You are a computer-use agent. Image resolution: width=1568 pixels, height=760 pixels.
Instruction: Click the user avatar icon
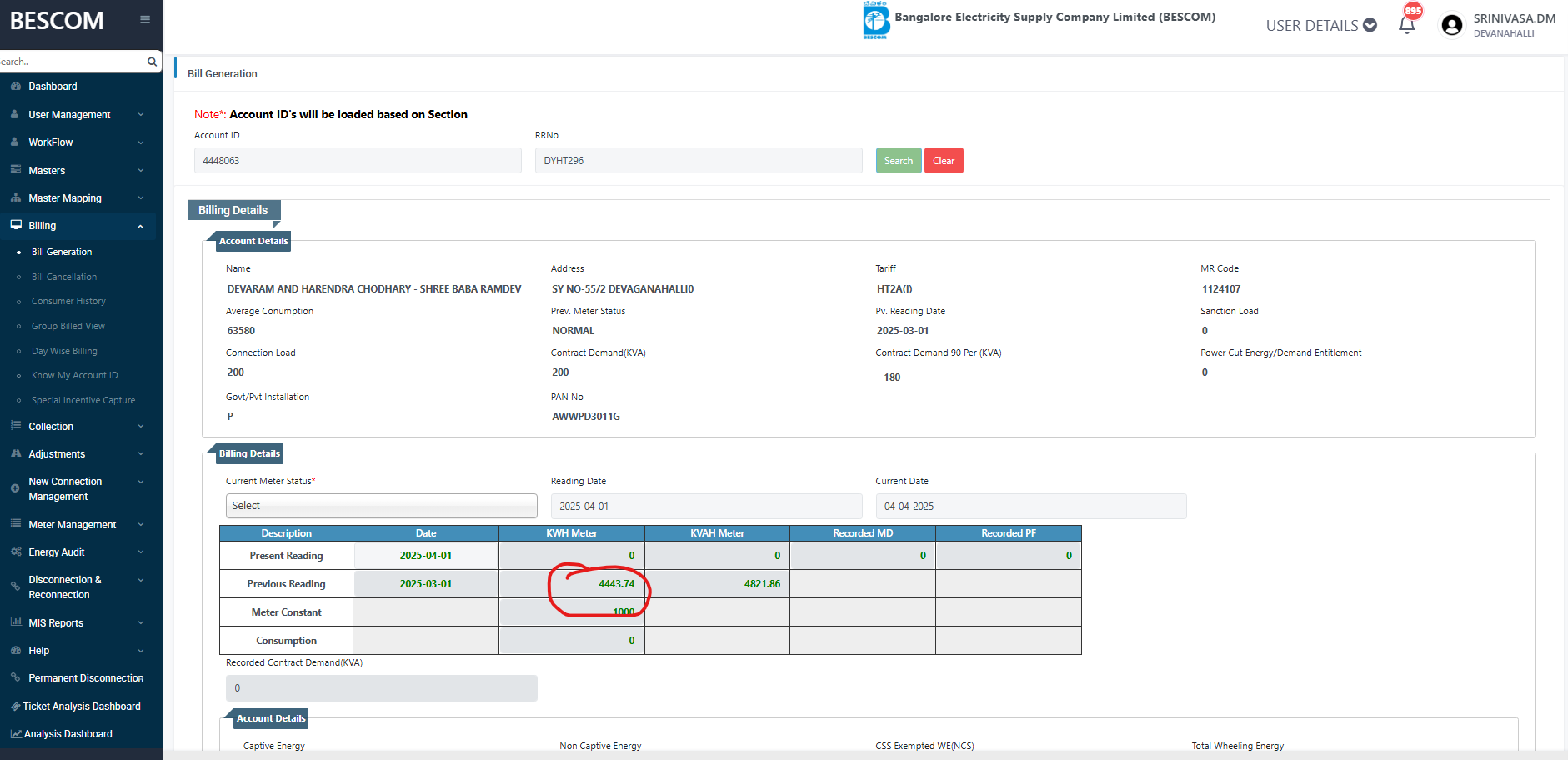(x=1451, y=26)
